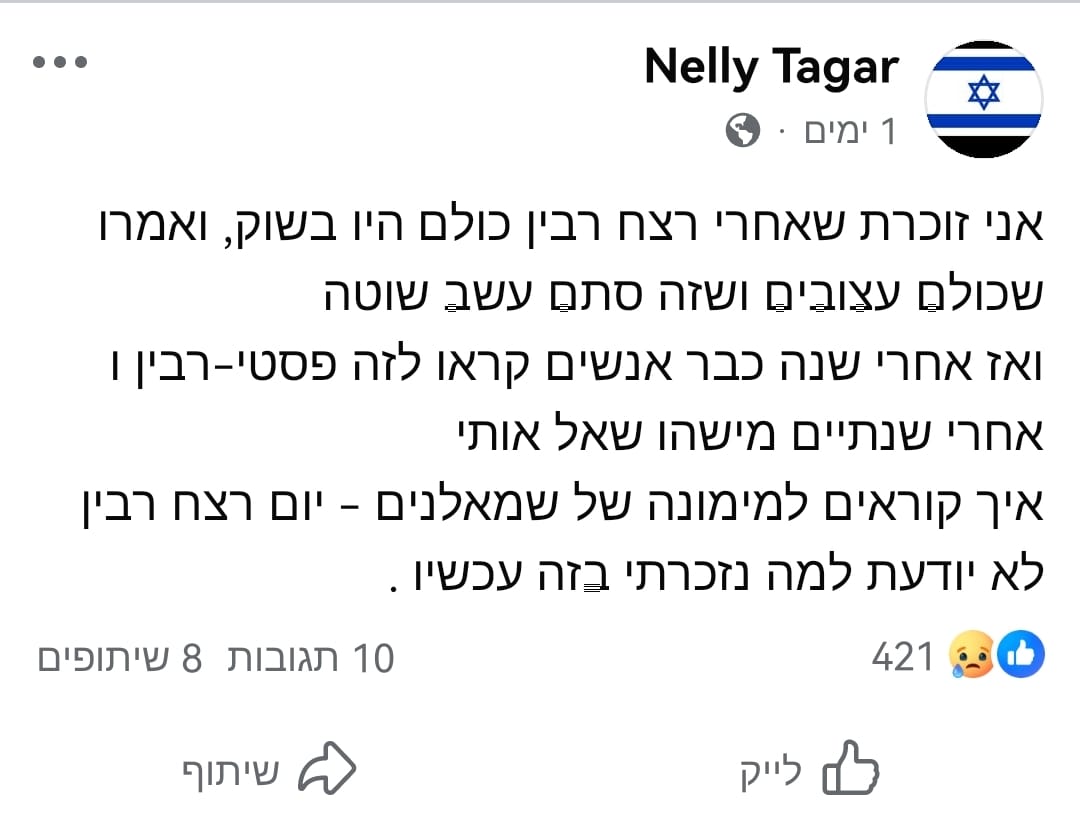This screenshot has width=1080, height=814.
Task: Open the three-dots post options menu
Action: click(60, 63)
